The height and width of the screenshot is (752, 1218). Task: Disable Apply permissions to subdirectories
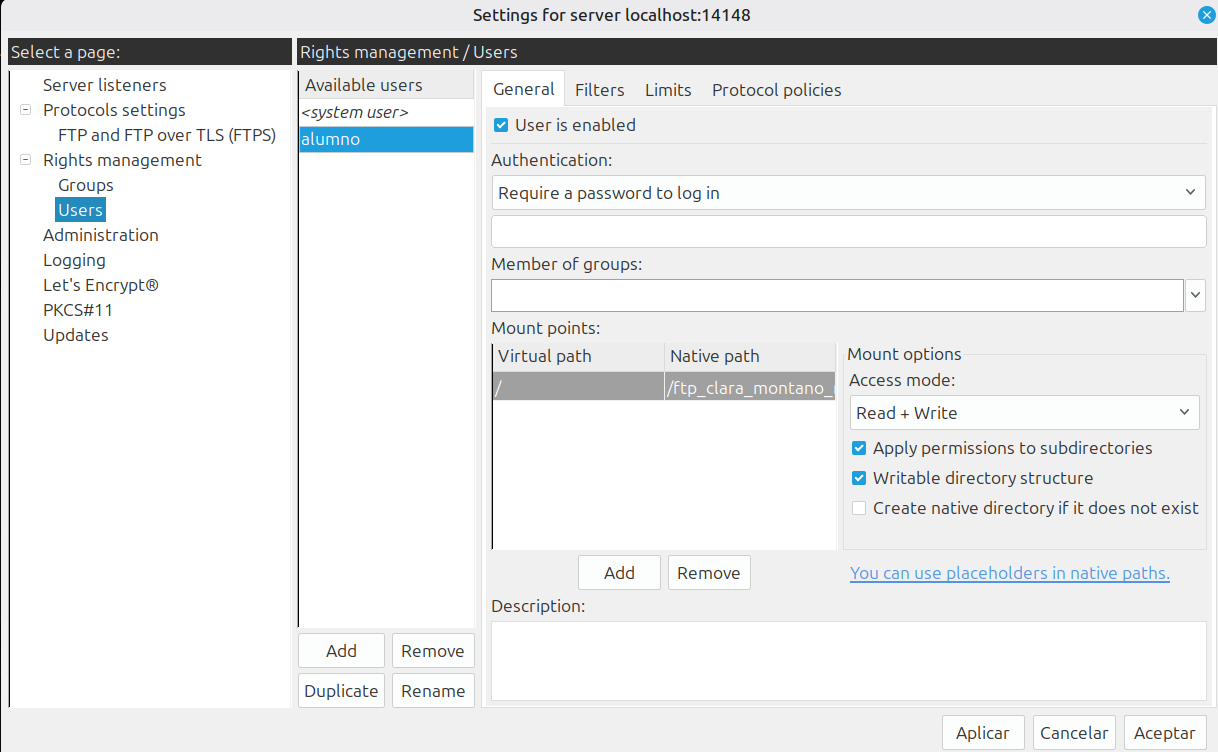pos(859,448)
